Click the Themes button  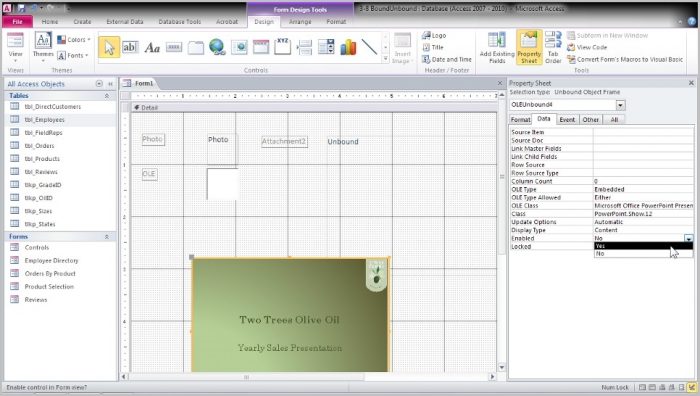coord(43,47)
